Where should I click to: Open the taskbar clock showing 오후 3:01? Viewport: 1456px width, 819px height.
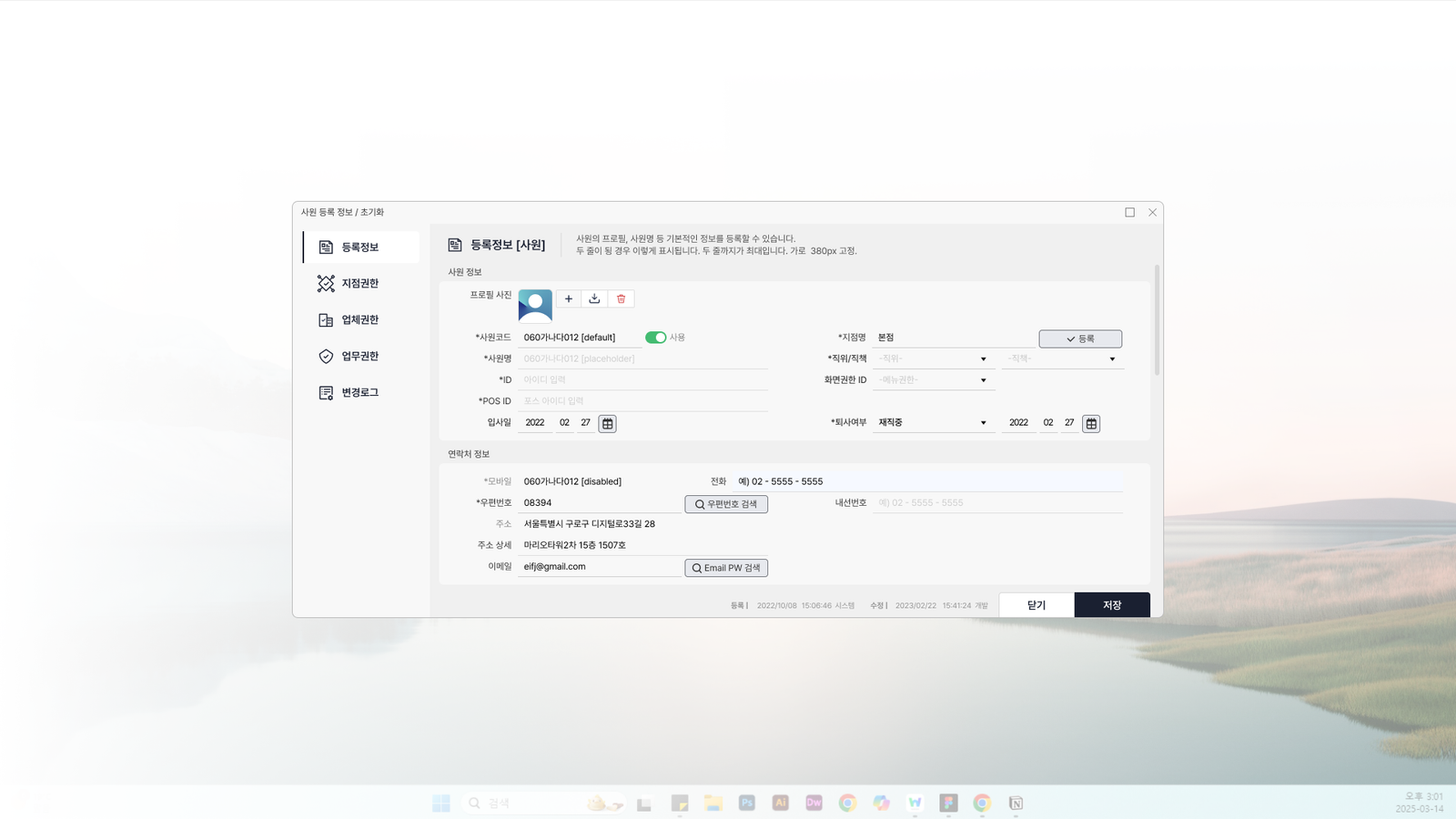pos(1420,803)
